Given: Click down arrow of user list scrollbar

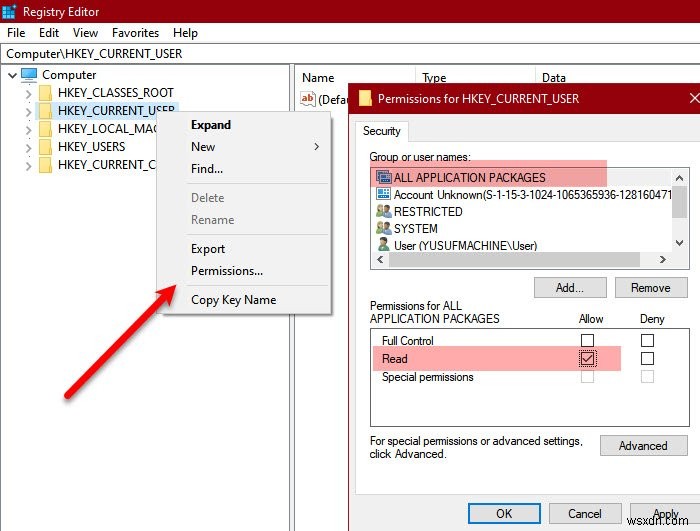Looking at the screenshot, I should tap(679, 243).
